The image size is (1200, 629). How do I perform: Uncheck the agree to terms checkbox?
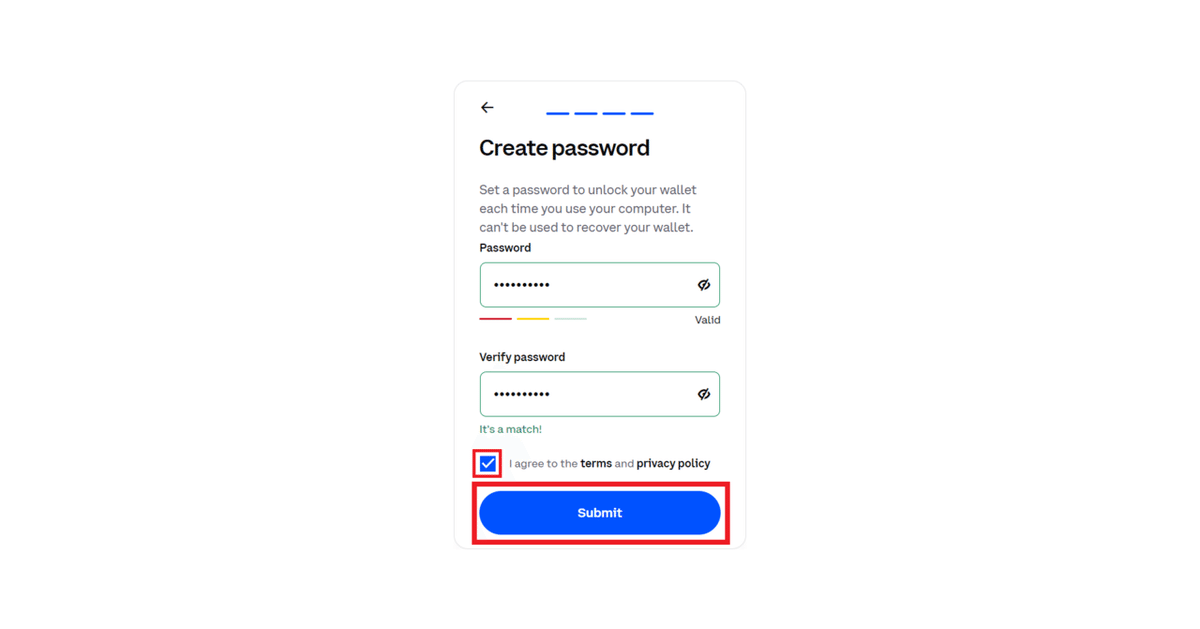click(487, 464)
